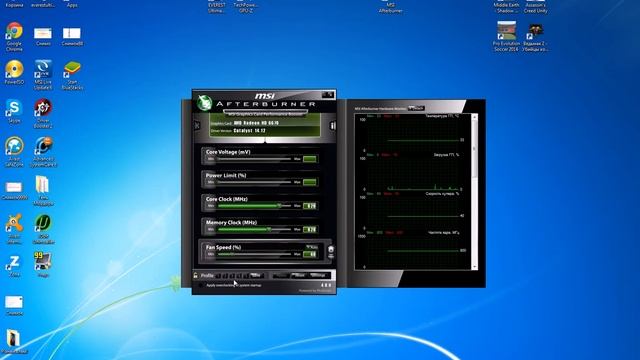Image resolution: width=640 pixels, height=360 pixels.
Task: Click the Fan Speed value field
Action: (310, 254)
